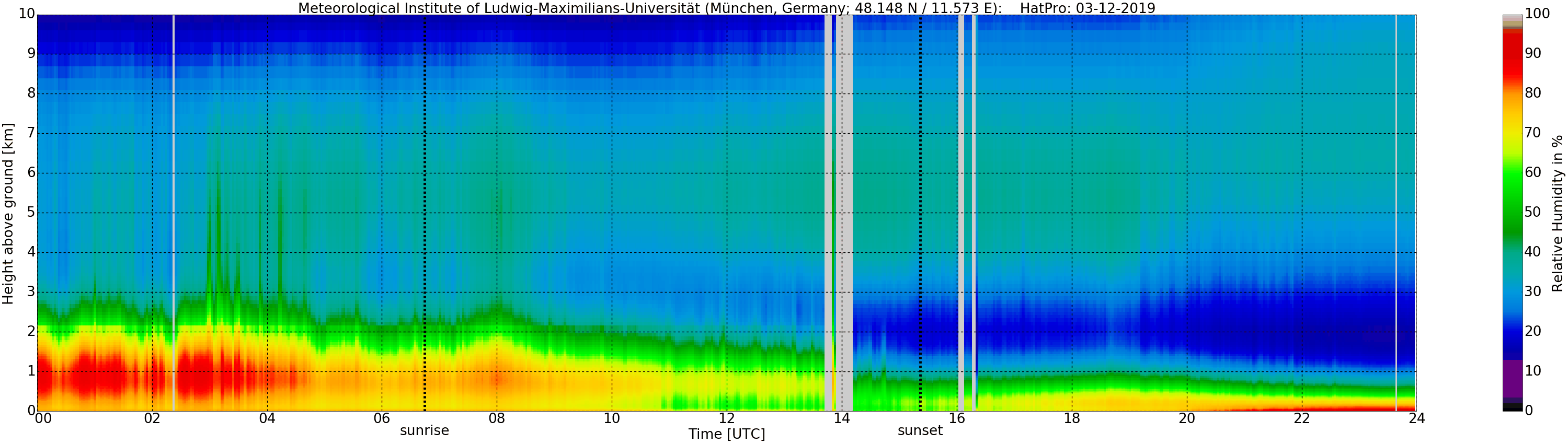Viewport: 1568px width, 444px height.
Task: Select the 'Time [UTC]' axis title
Action: coord(727,434)
